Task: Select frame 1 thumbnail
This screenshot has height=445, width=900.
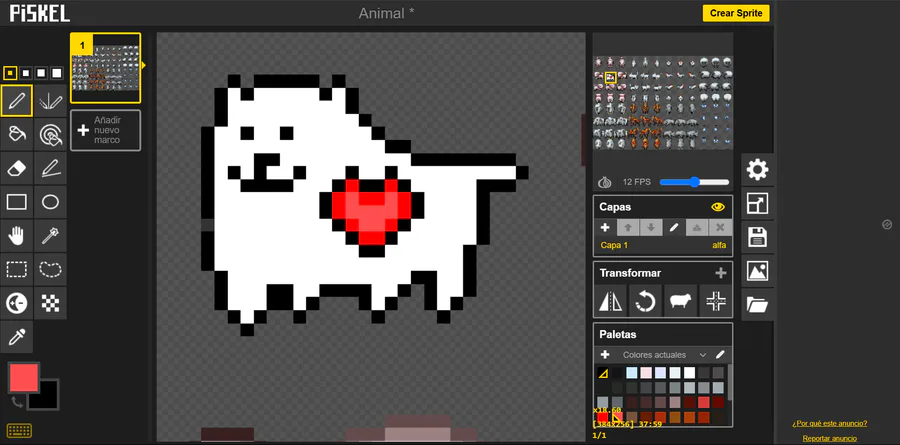Action: point(106,68)
